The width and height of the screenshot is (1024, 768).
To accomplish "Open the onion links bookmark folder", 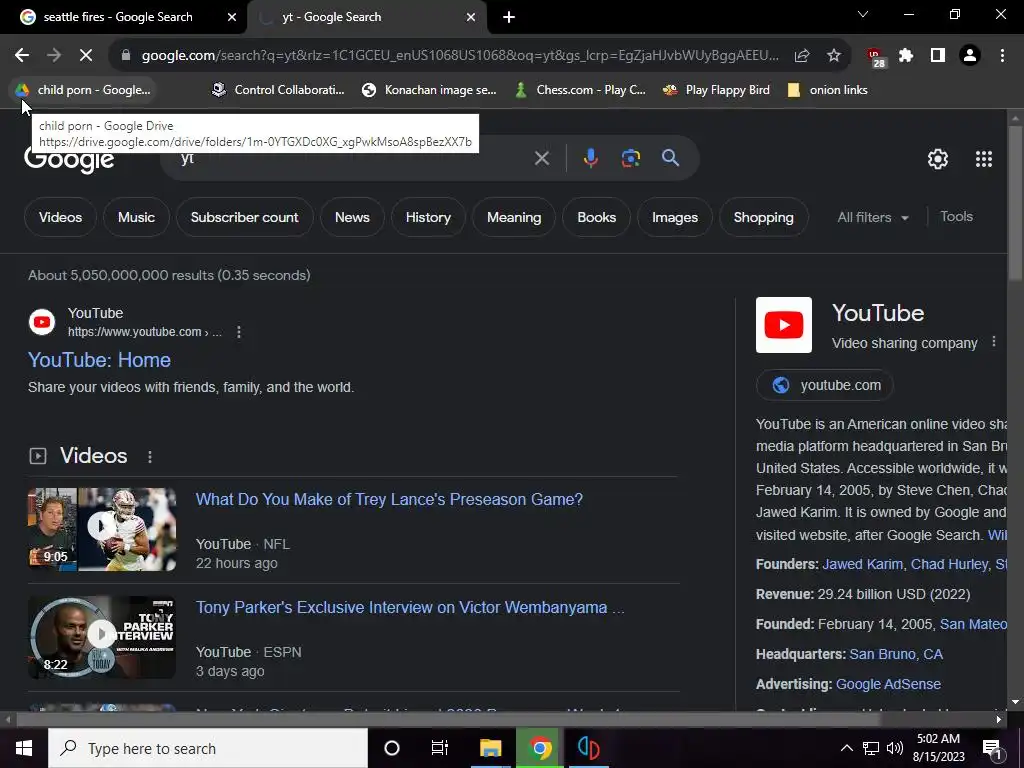I will (x=827, y=90).
